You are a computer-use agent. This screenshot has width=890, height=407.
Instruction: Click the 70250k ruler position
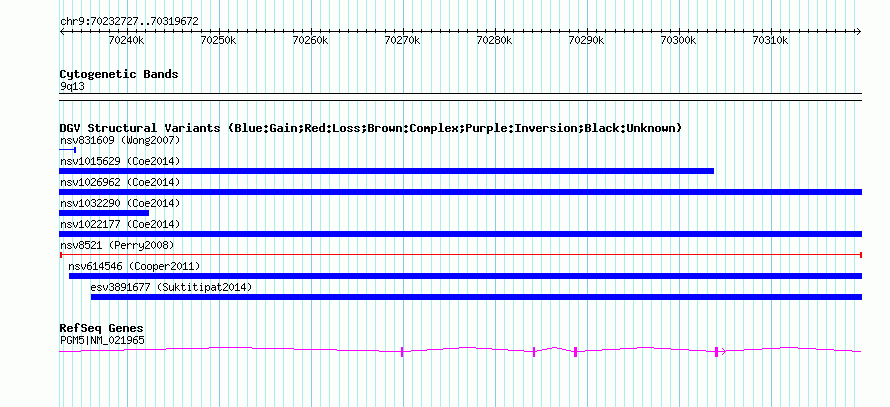coord(219,41)
